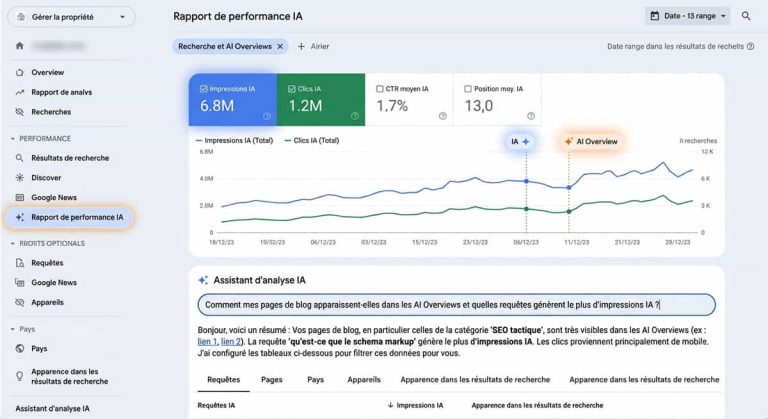Uncheck the Clics IA checkbox
The image size is (768, 419).
292,89
